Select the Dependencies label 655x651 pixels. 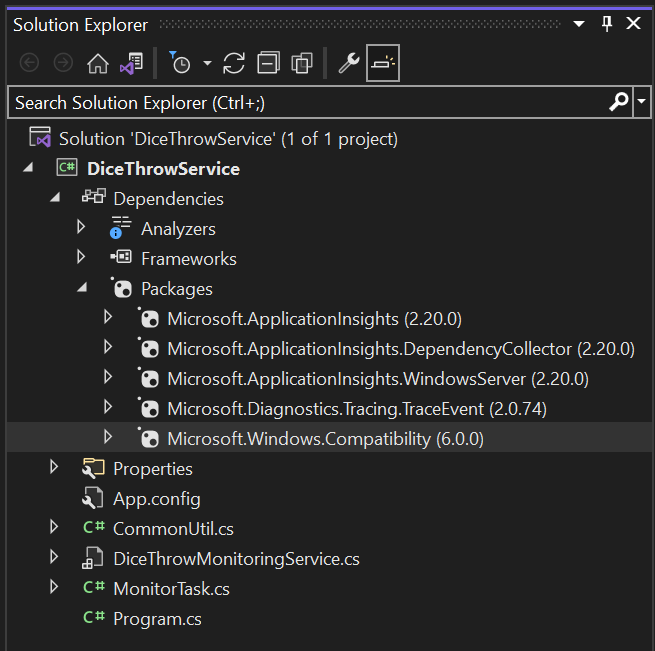[168, 199]
